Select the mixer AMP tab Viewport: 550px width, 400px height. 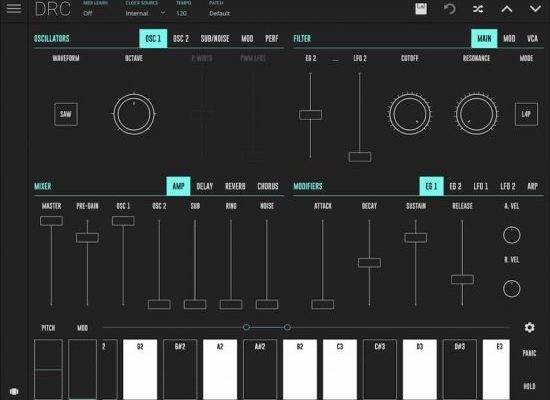pyautogui.click(x=178, y=186)
